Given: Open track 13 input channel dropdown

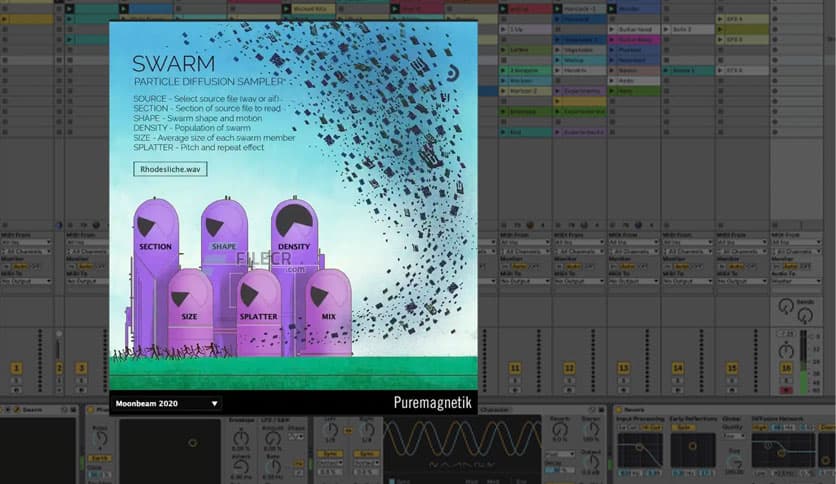Looking at the screenshot, I should [634, 251].
